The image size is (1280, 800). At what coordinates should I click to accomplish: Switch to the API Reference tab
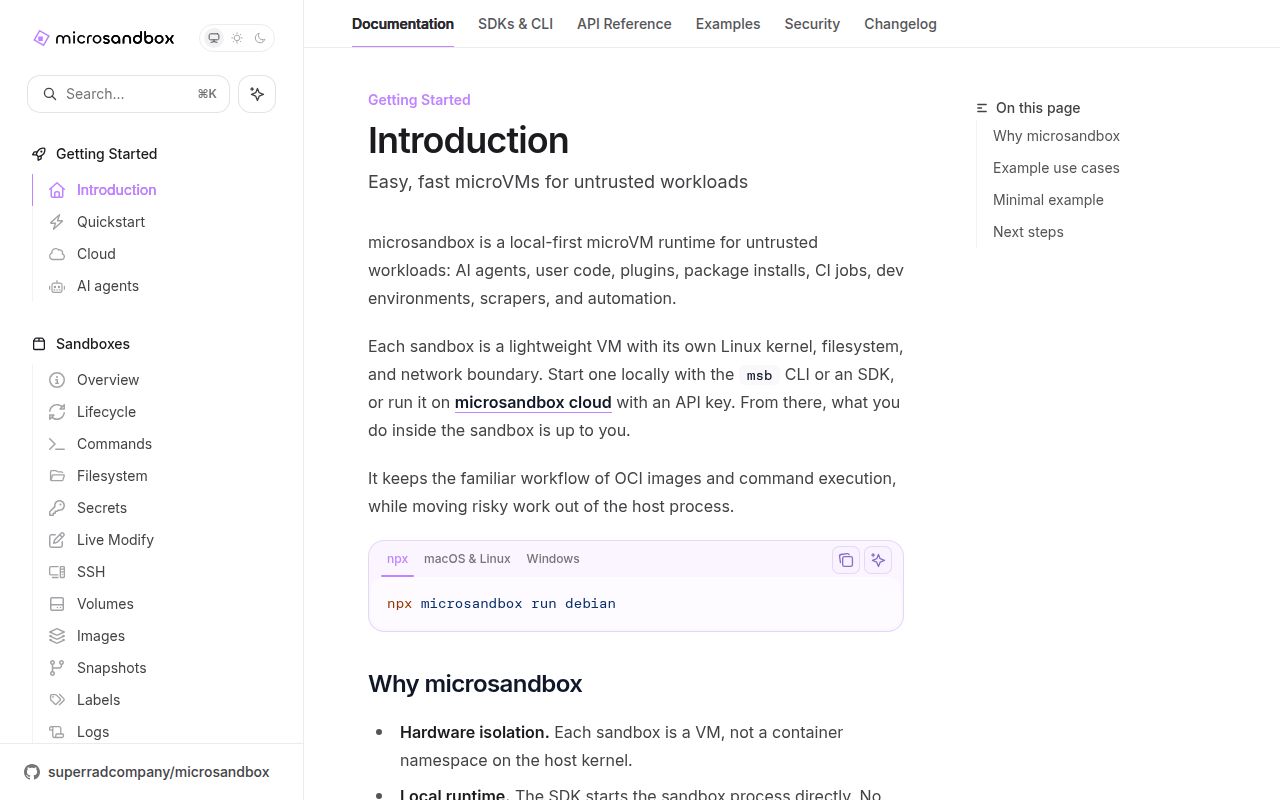click(x=624, y=24)
